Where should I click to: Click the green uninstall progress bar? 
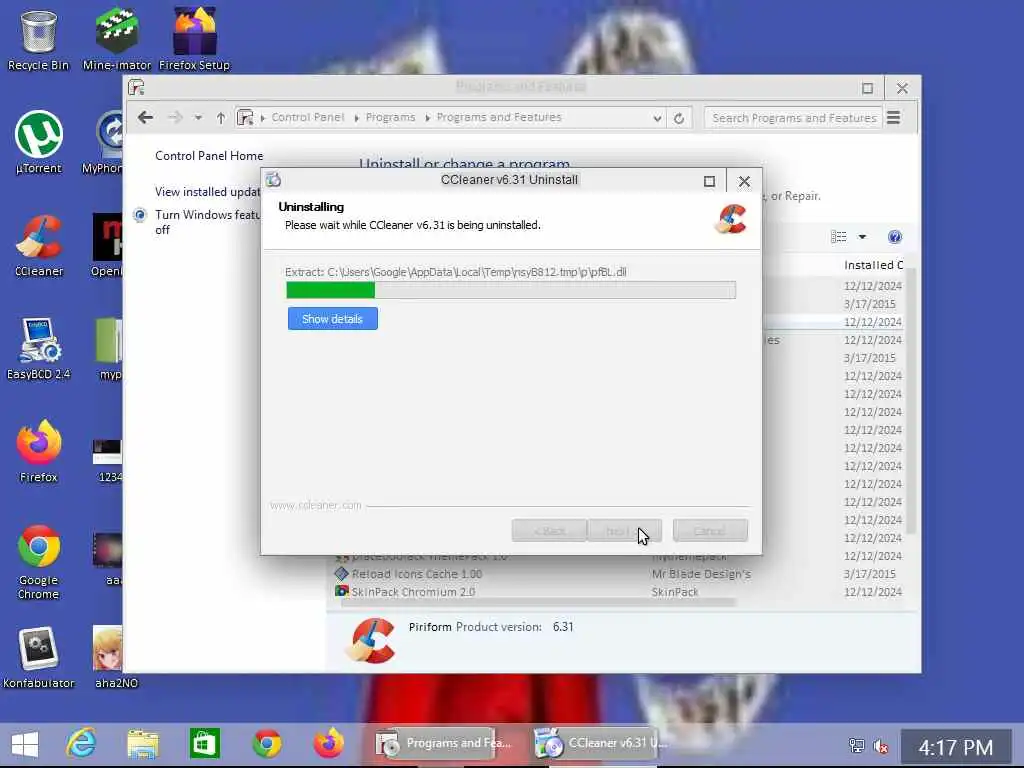pyautogui.click(x=511, y=290)
